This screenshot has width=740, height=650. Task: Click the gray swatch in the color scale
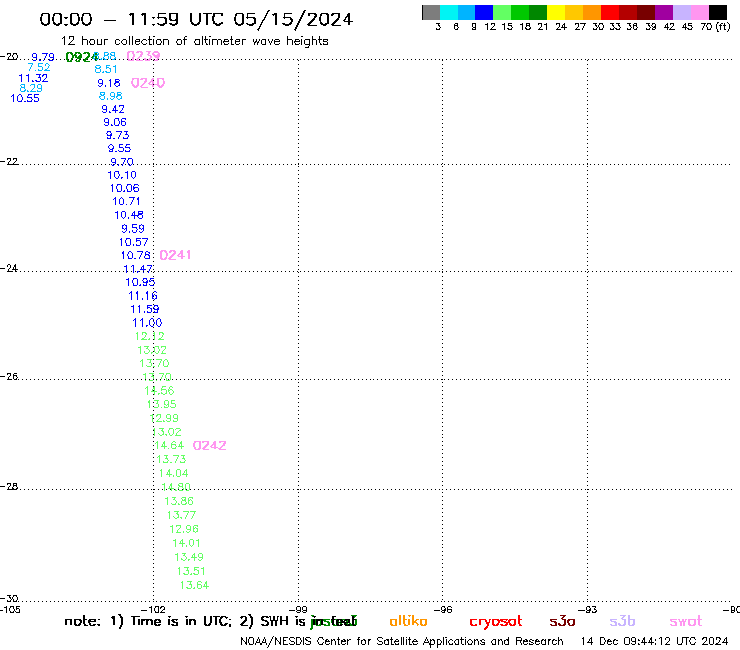point(431,12)
